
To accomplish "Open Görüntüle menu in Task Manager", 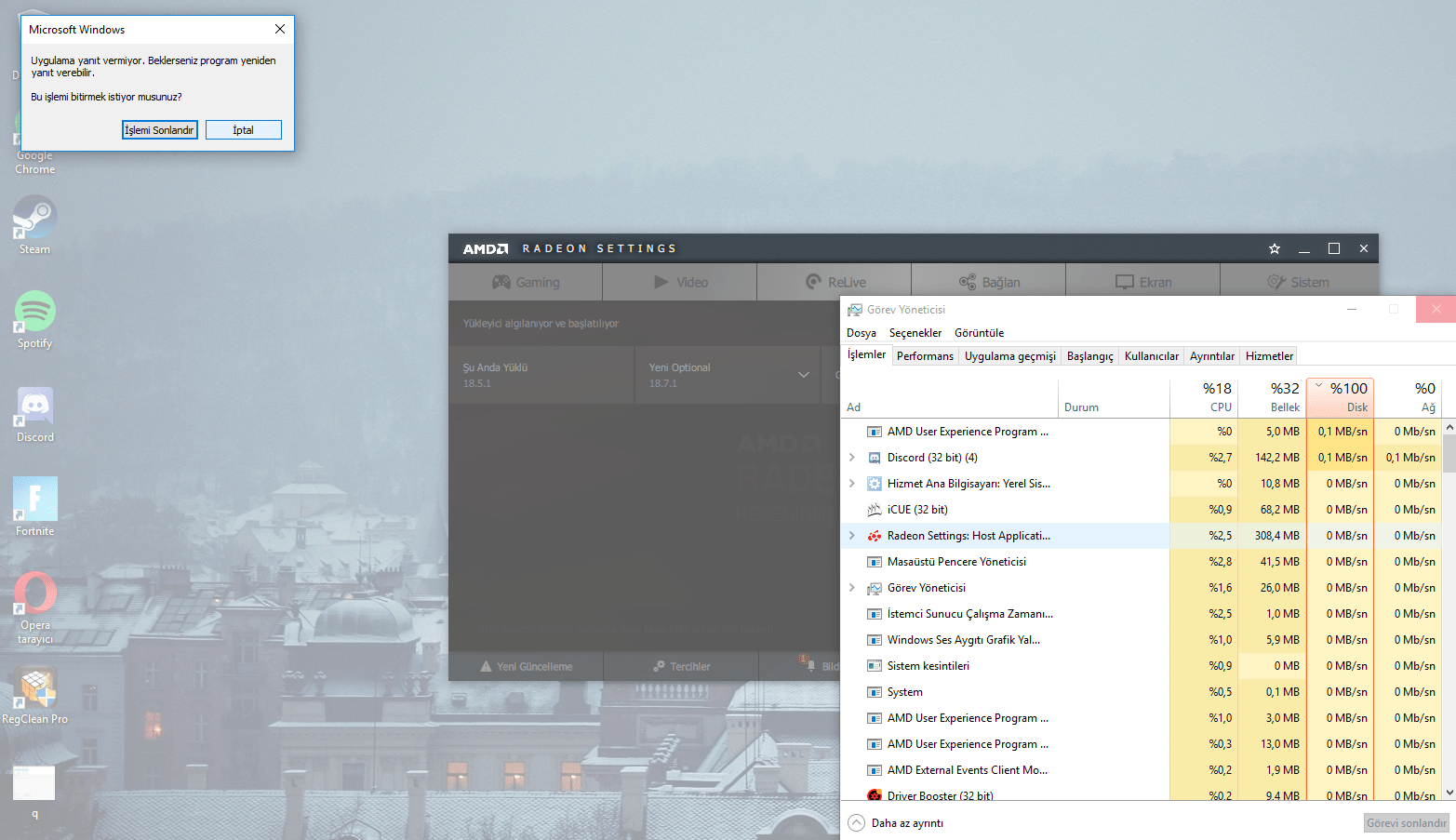I will click(980, 333).
